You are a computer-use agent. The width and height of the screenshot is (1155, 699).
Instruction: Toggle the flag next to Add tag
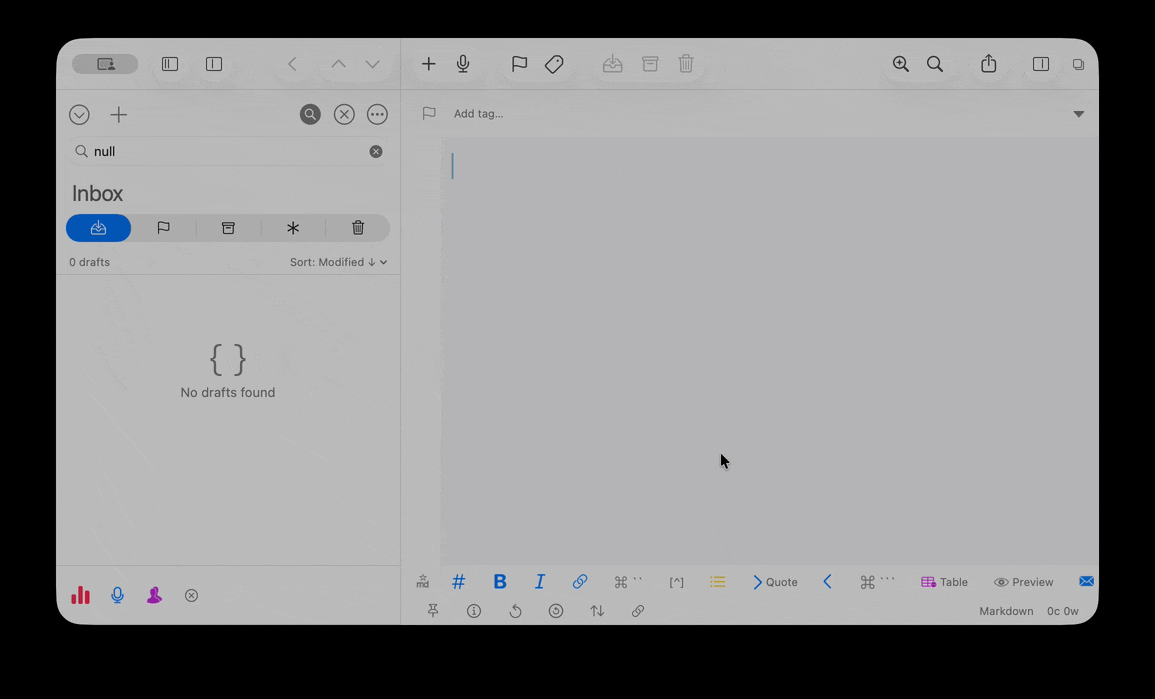coord(429,113)
